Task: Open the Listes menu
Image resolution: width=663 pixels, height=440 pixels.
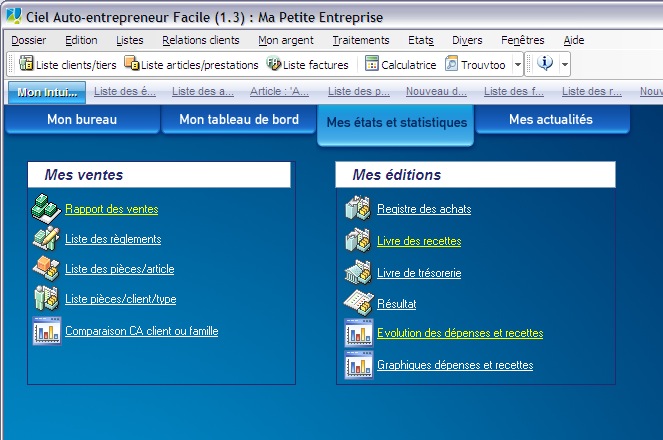Action: click(x=130, y=40)
